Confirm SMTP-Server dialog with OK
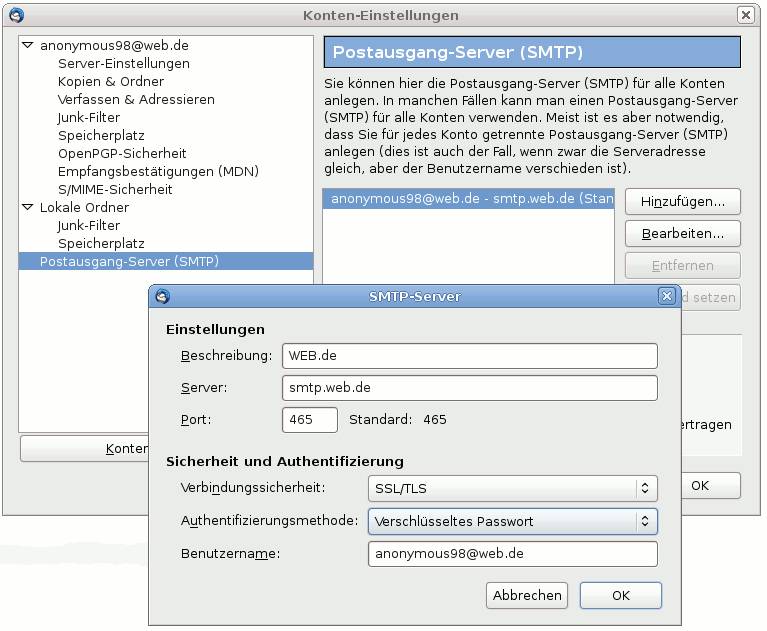 (x=621, y=595)
